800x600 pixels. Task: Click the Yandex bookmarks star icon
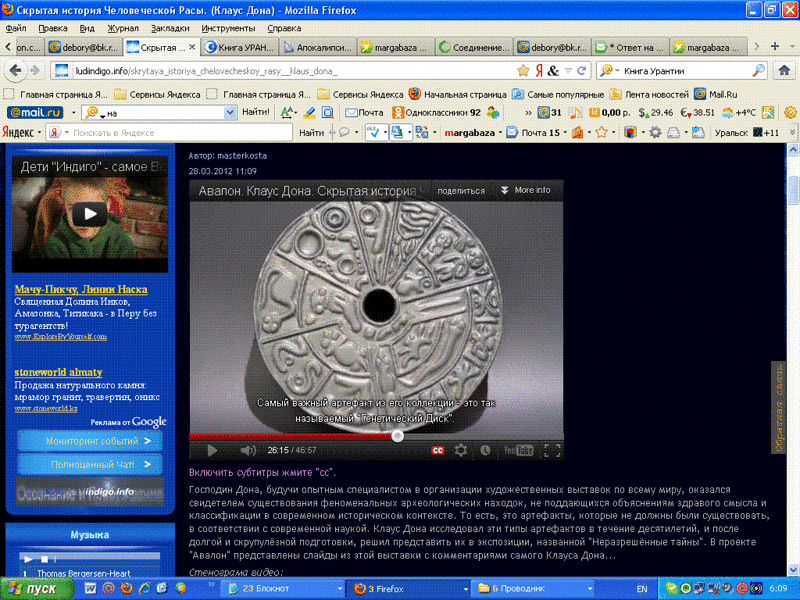tap(602, 133)
